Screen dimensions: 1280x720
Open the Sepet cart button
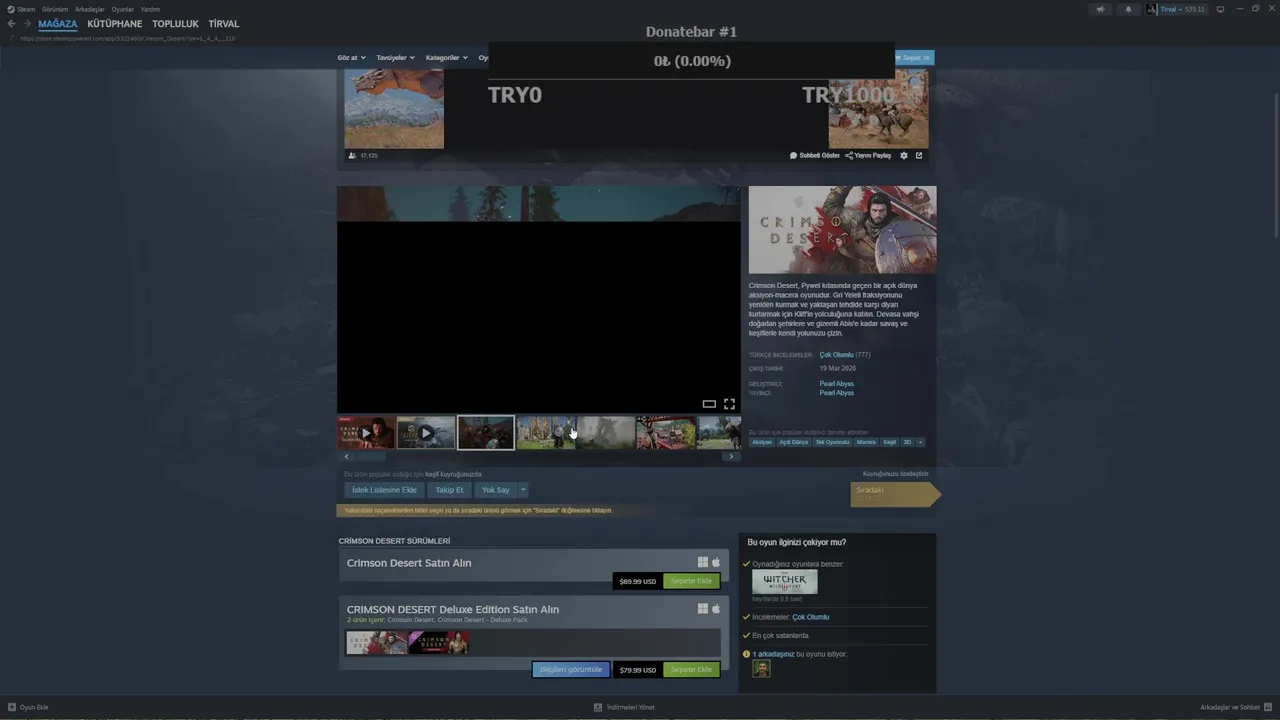pyautogui.click(x=914, y=58)
